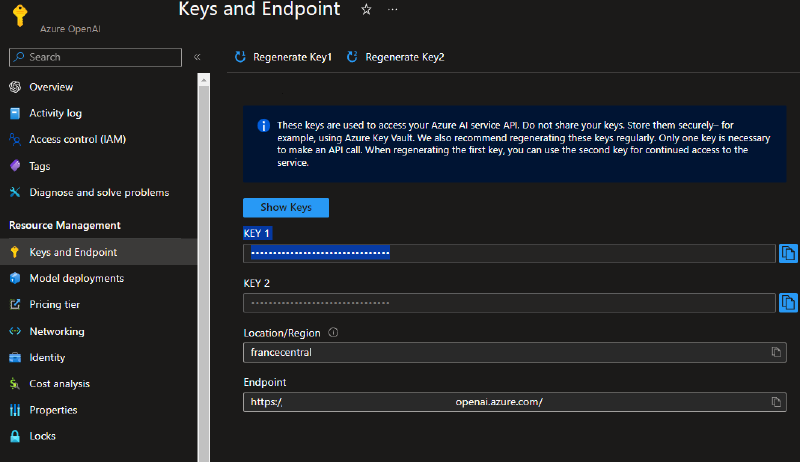Copy the Location/Region value
This screenshot has height=462, width=800.
tap(775, 352)
